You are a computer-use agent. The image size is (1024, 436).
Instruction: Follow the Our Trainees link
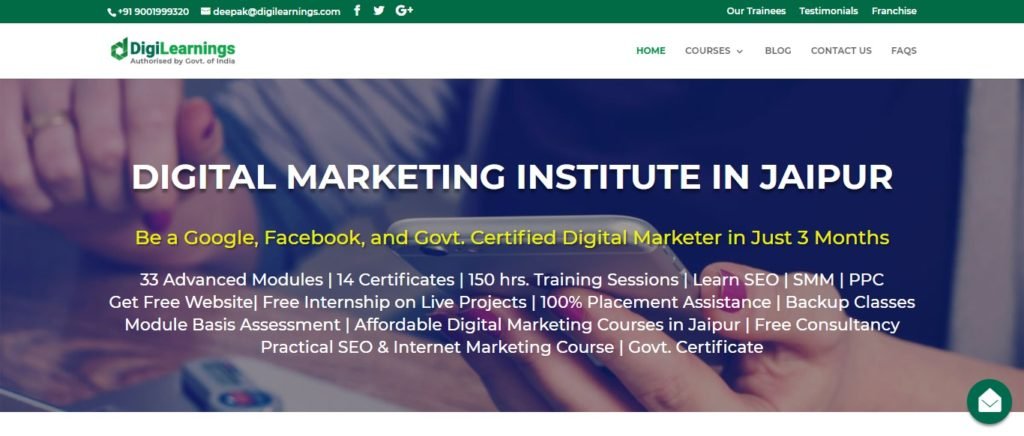pyautogui.click(x=756, y=11)
